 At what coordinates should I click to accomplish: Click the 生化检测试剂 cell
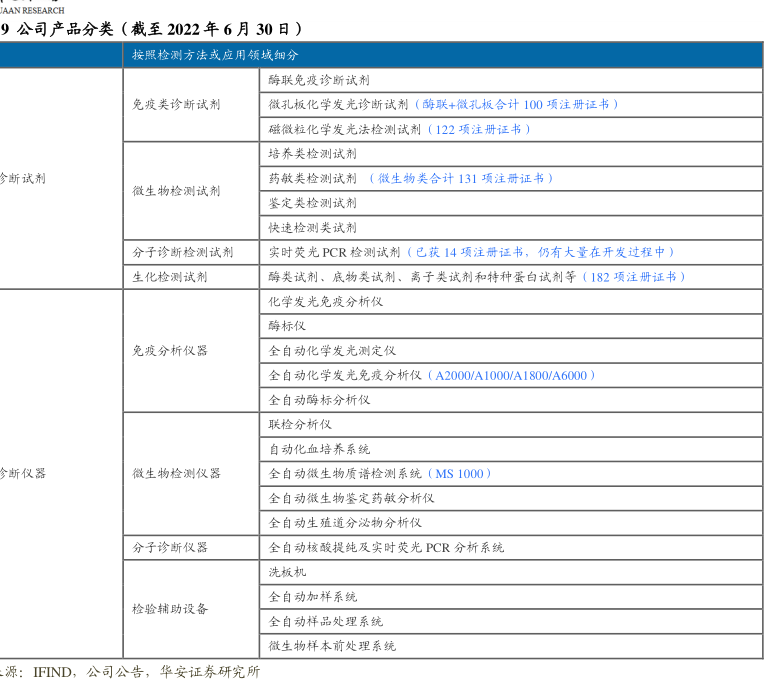(x=191, y=277)
